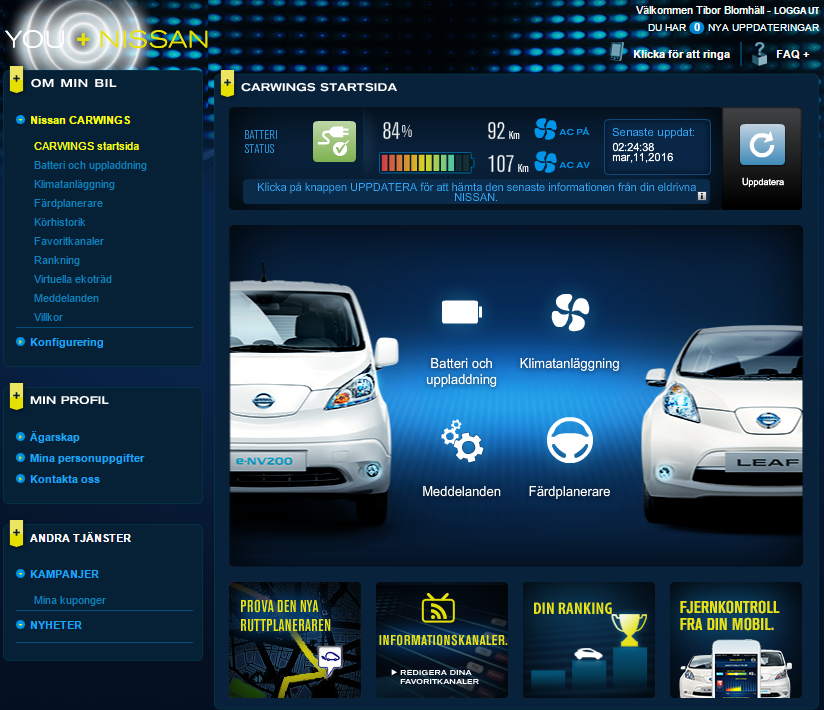
Task: Click the fan icon above Klimatanläggning
Action: [x=570, y=313]
